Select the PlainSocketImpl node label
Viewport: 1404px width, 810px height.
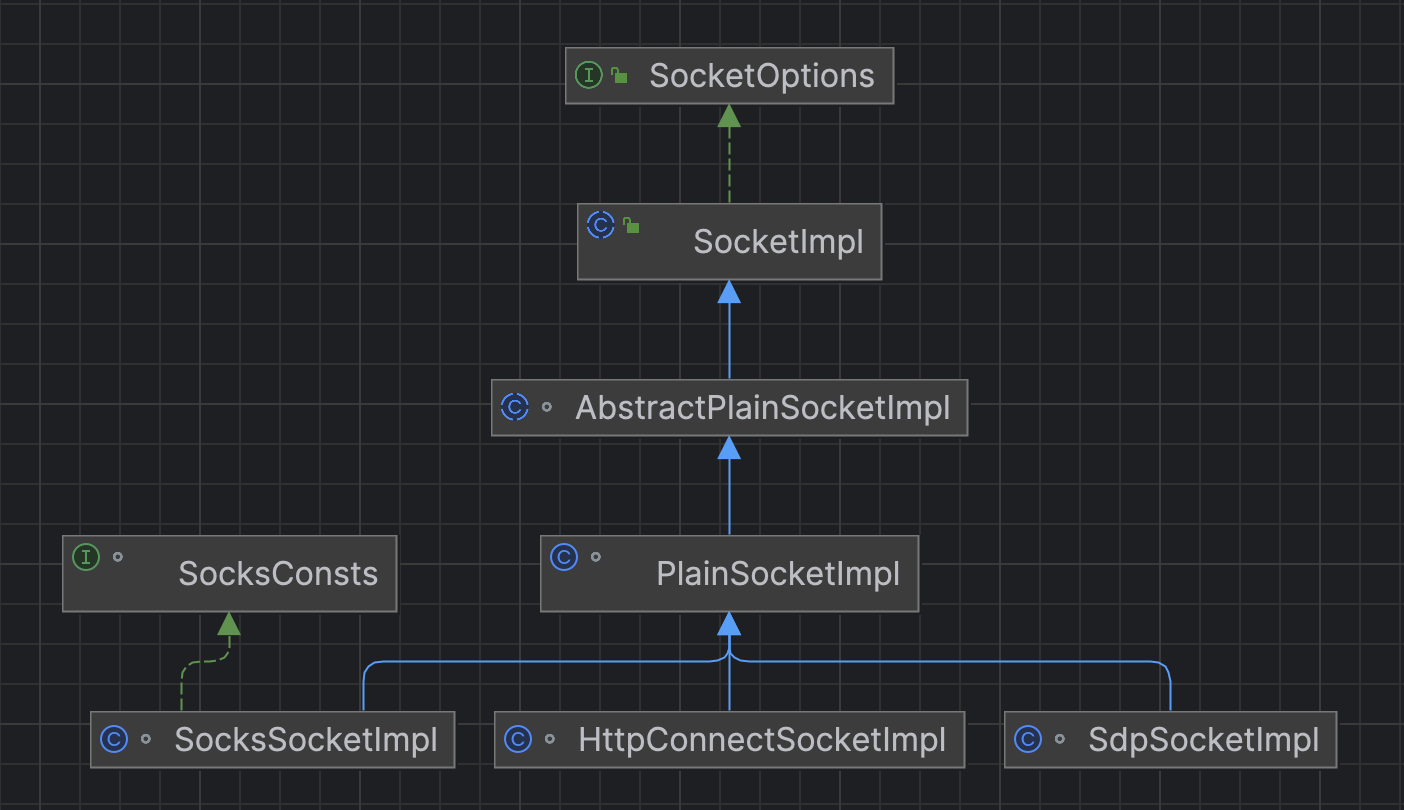(x=778, y=574)
